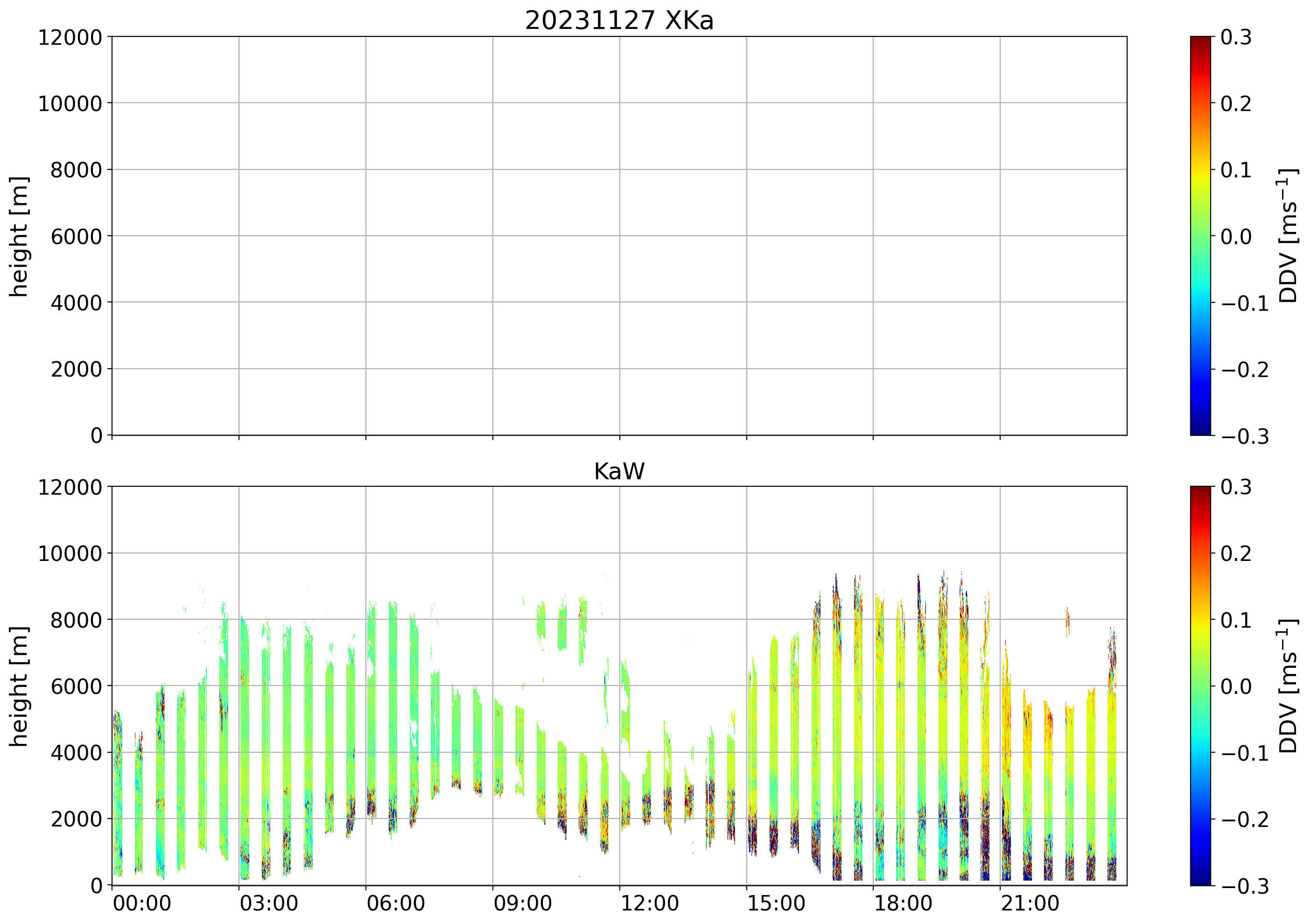Click the 03:00 time axis label
The image size is (1311, 924).
pyautogui.click(x=268, y=904)
